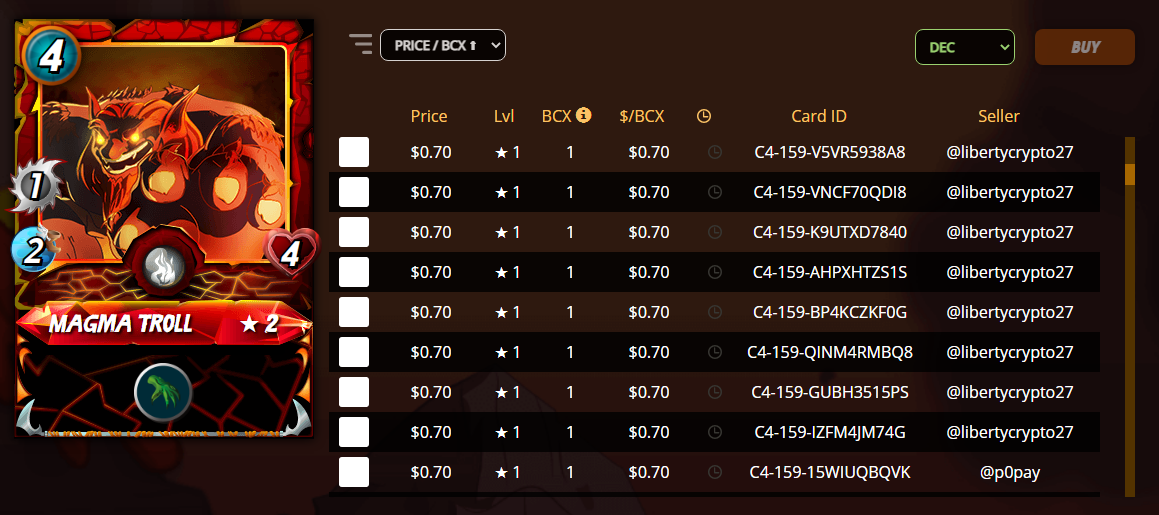Click the clock icon for card C4-159-V5VR5938A8
Screen dimensions: 1159x515
(x=715, y=152)
